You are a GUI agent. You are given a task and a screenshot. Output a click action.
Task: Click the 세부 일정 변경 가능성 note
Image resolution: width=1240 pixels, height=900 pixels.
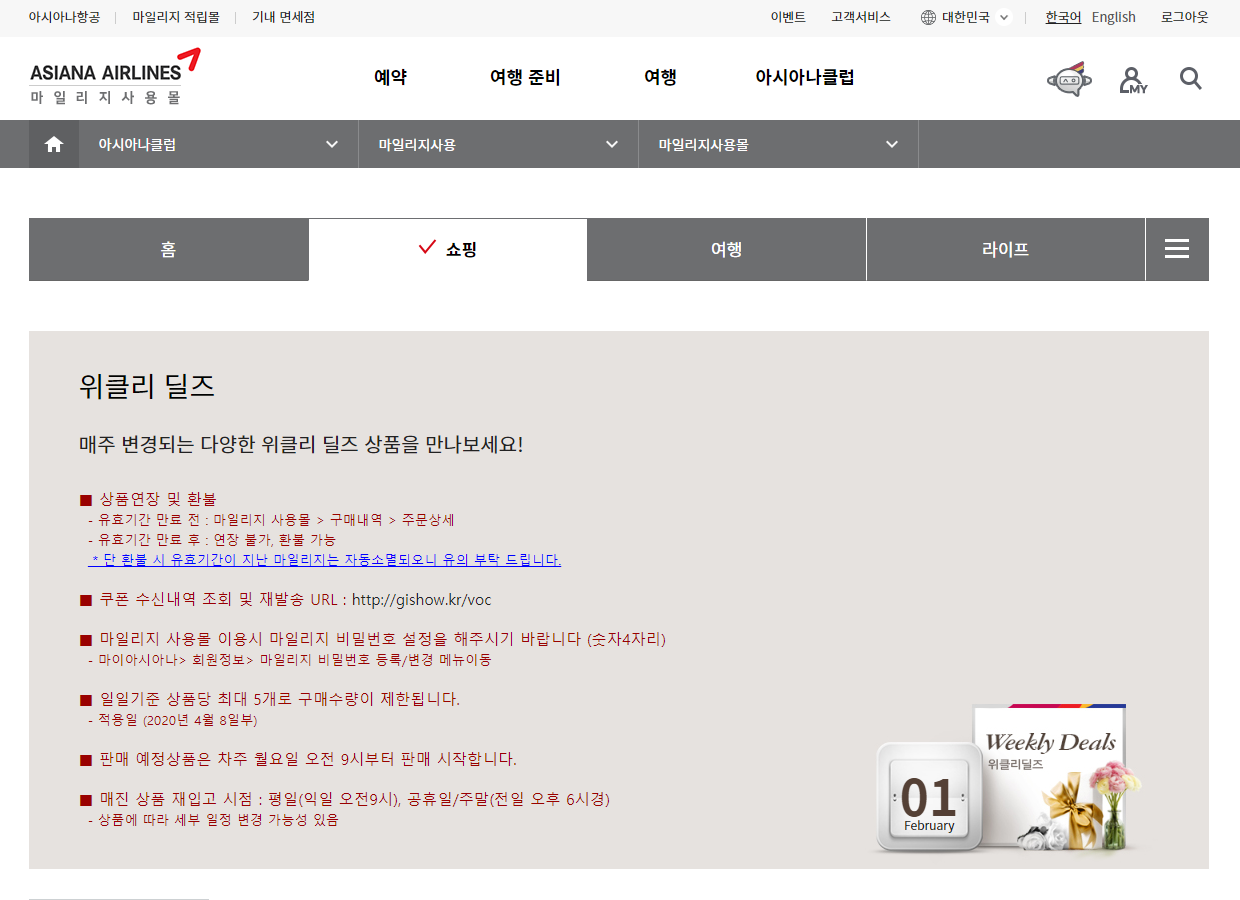pos(213,820)
